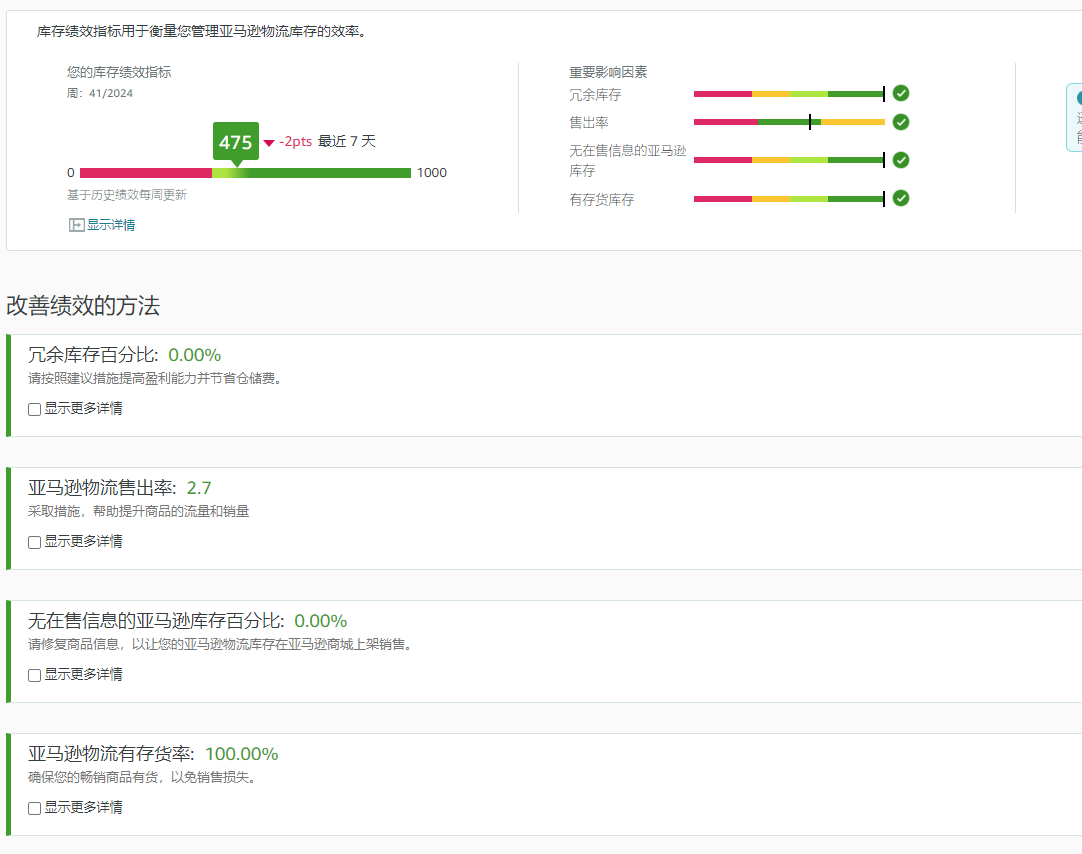Check 显示更多详情 under 无在售信息的亚马逊库存百分比
This screenshot has width=1082, height=854.
(x=35, y=676)
